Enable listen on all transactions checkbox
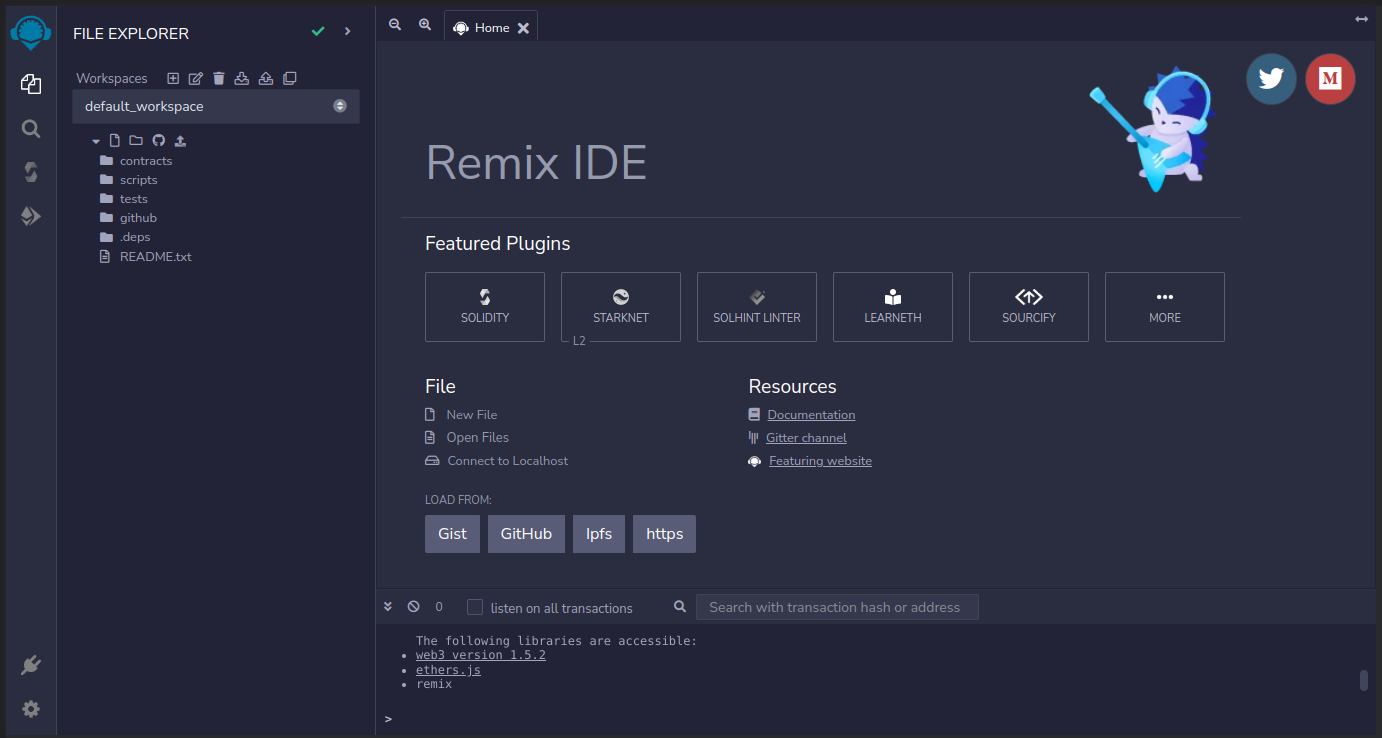The width and height of the screenshot is (1382, 738). [x=475, y=607]
